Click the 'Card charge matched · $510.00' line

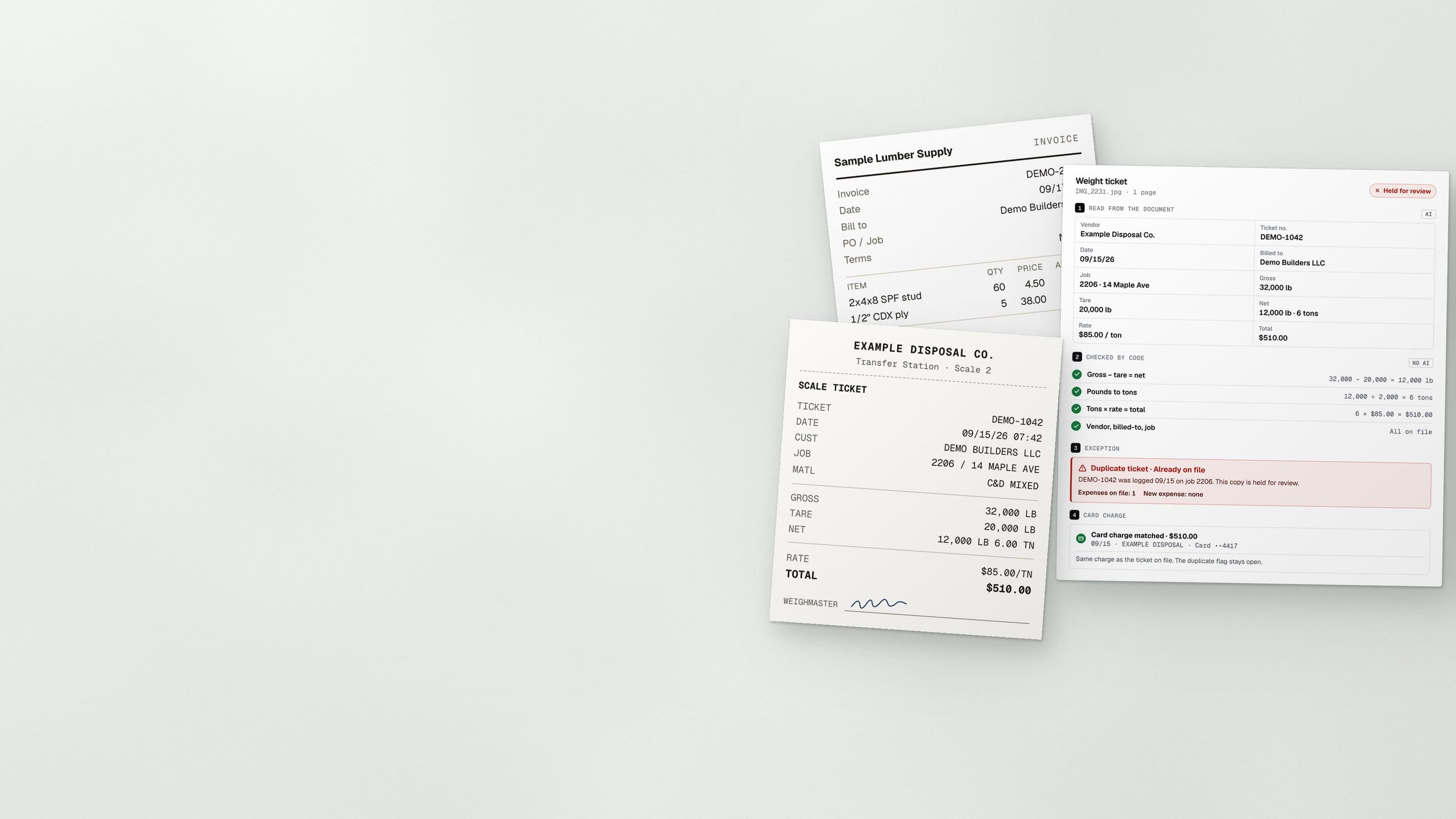1144,535
